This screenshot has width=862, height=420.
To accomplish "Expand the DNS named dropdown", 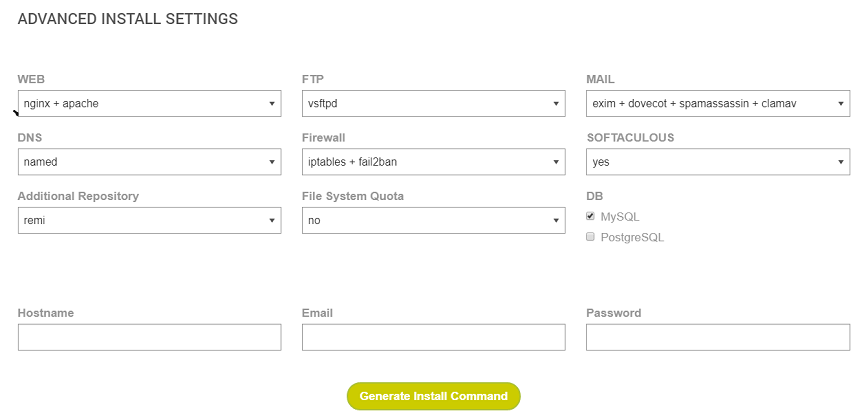I will pos(149,161).
